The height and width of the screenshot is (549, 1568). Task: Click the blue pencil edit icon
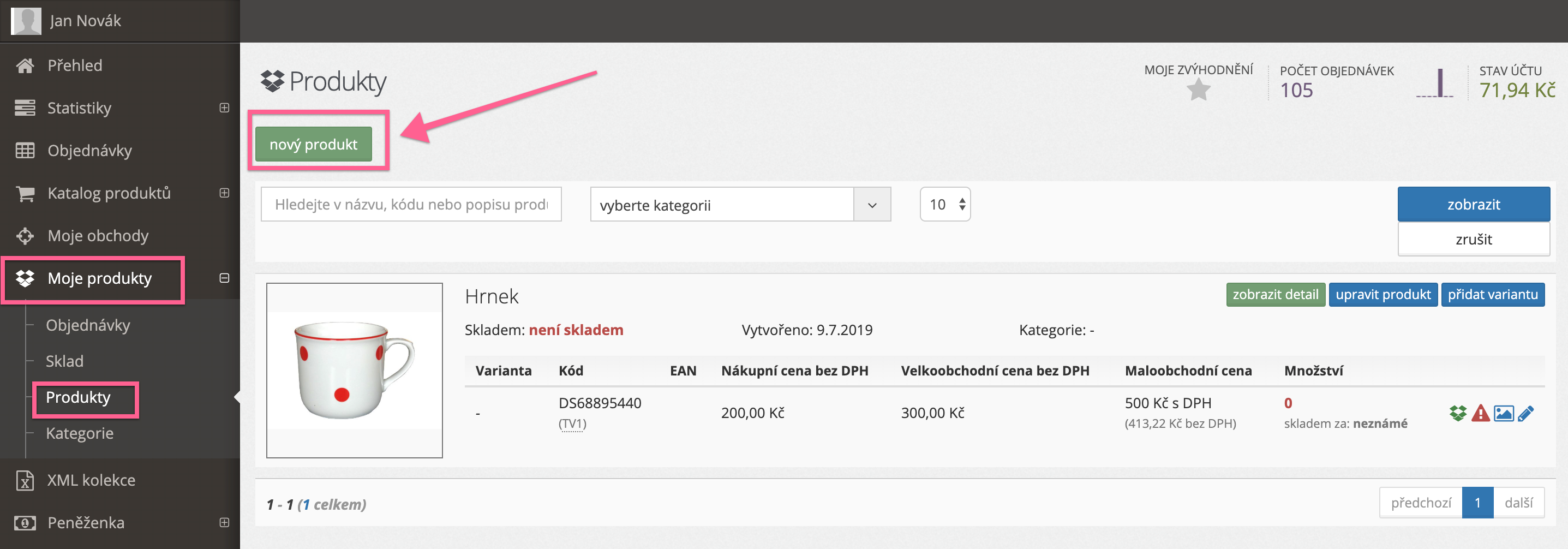pos(1525,414)
